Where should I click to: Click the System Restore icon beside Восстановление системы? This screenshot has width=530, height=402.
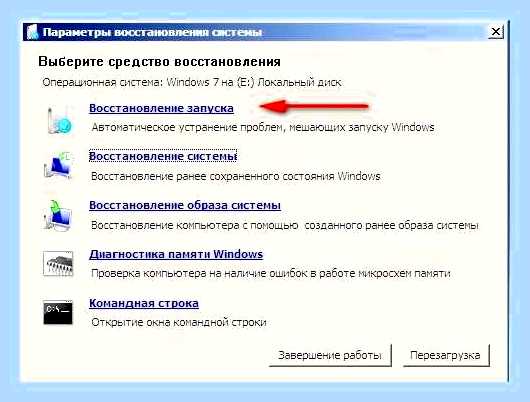click(x=58, y=165)
